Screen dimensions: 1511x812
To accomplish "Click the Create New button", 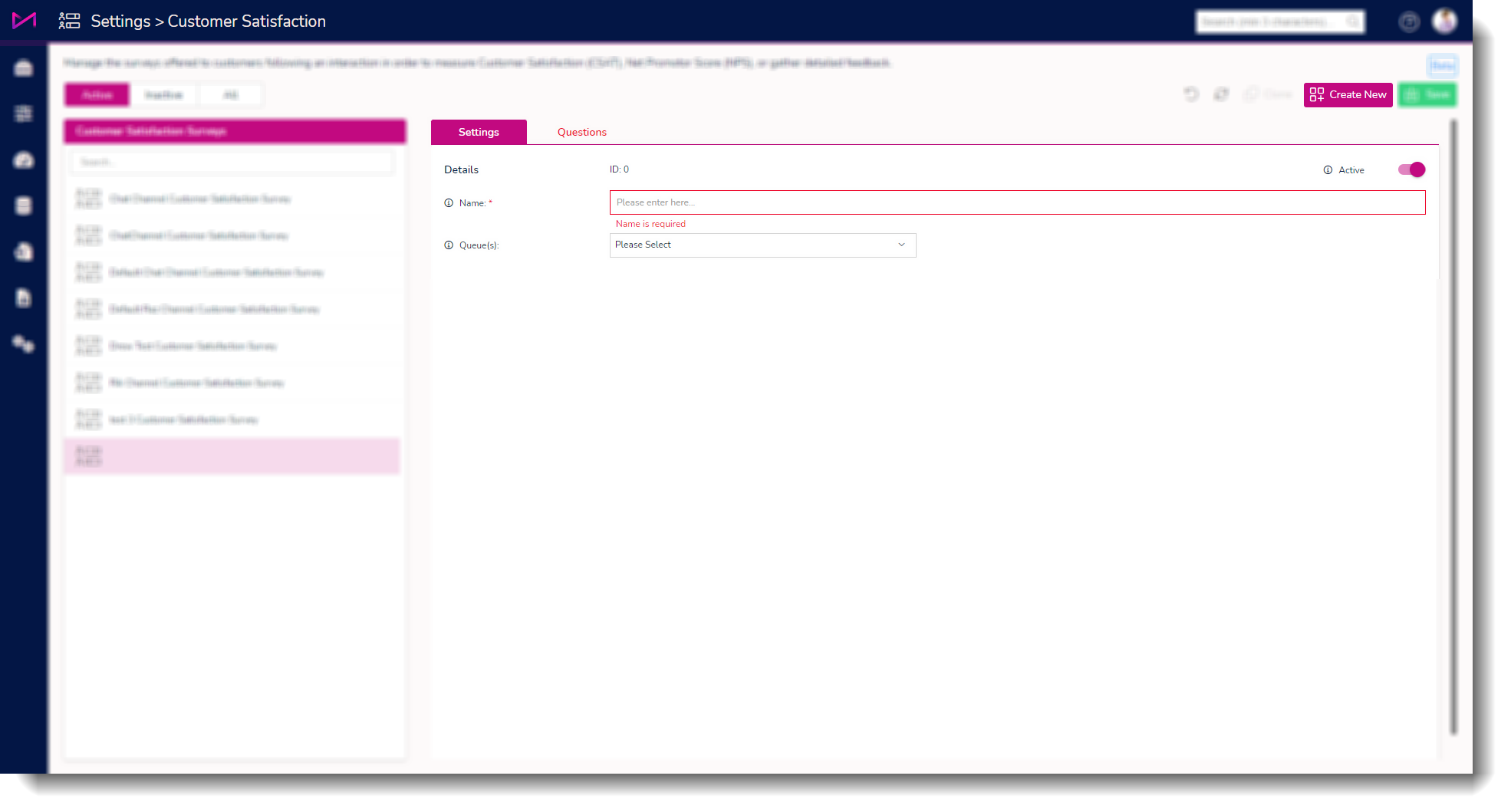I will click(x=1348, y=94).
